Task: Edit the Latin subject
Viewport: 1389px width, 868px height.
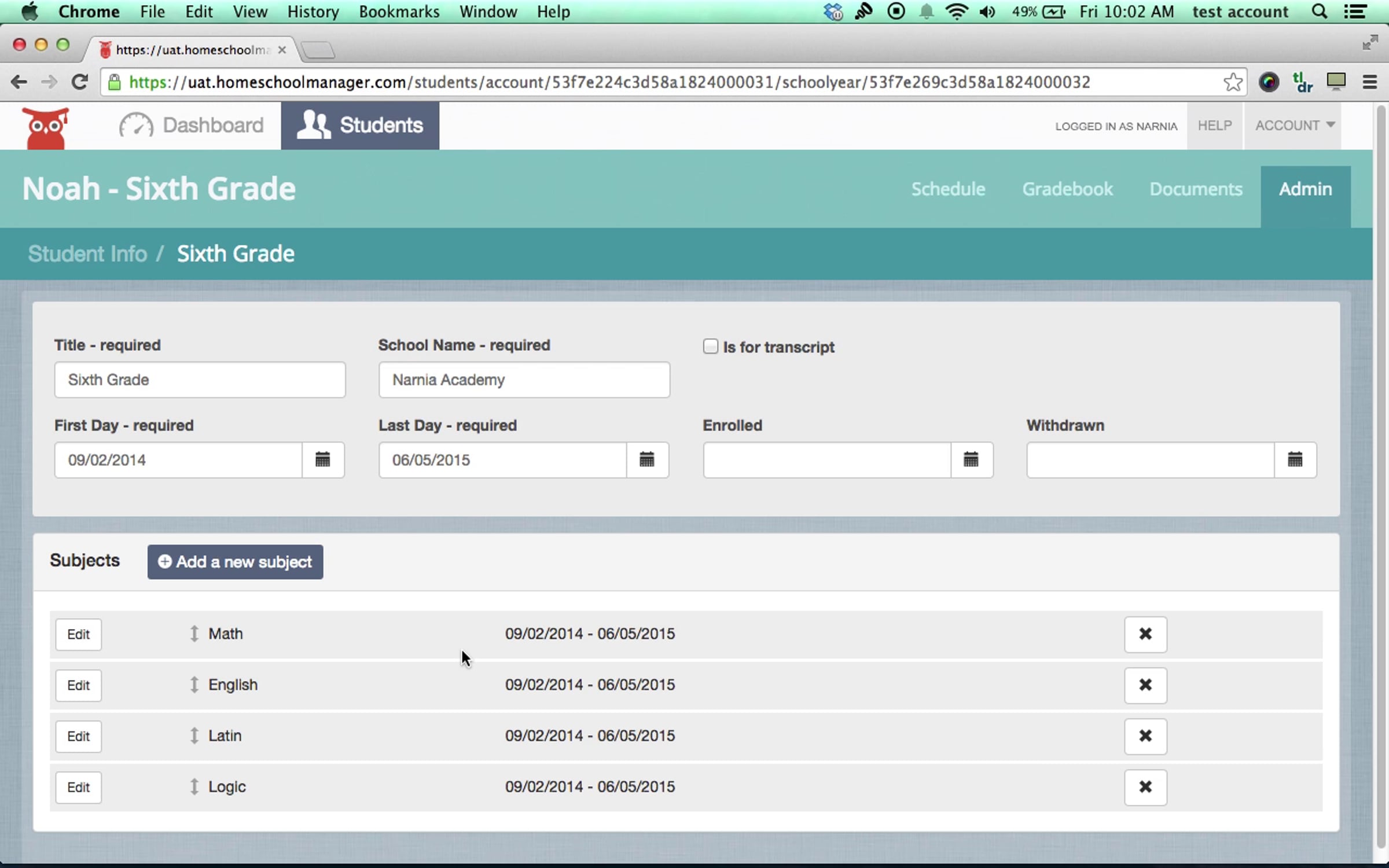Action: 79,736
